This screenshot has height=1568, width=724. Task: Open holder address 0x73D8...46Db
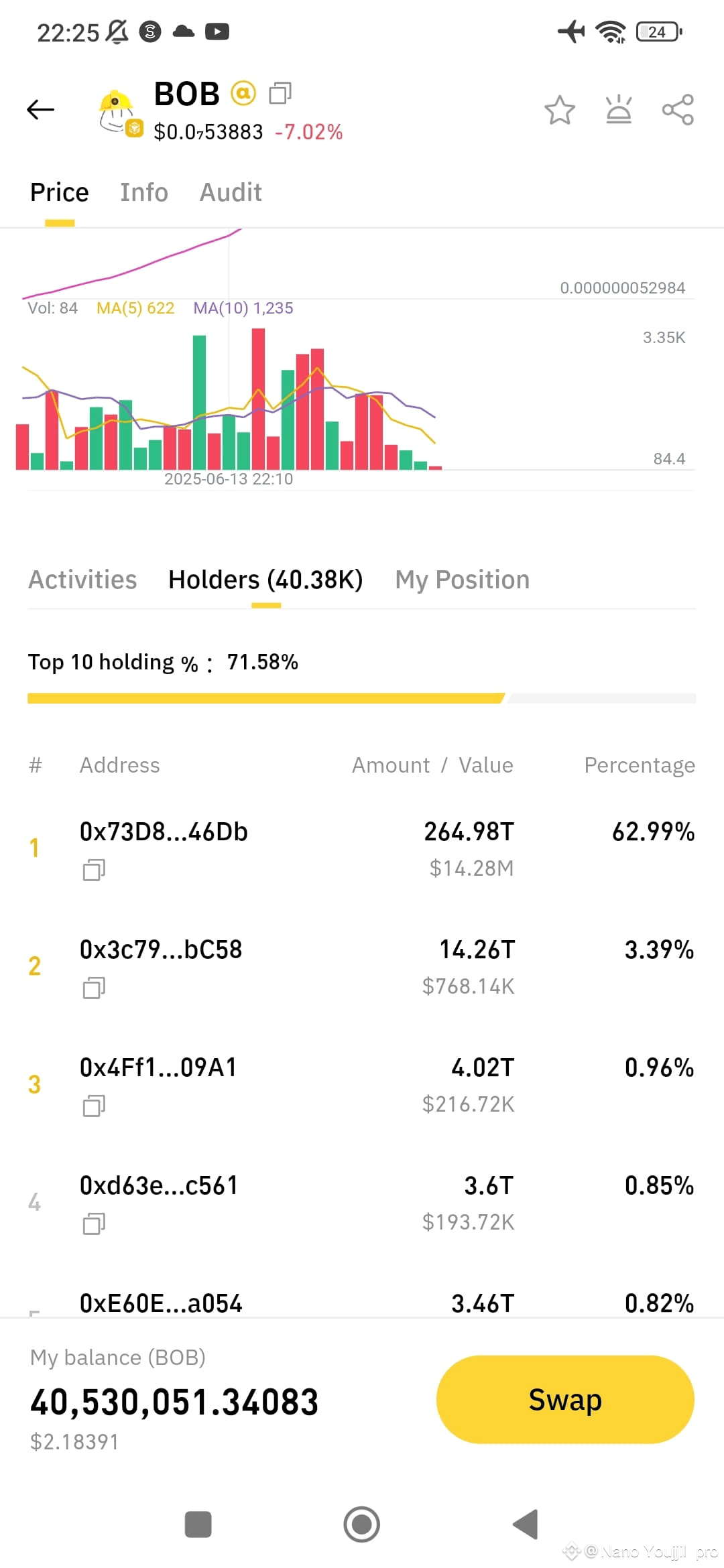coord(164,832)
